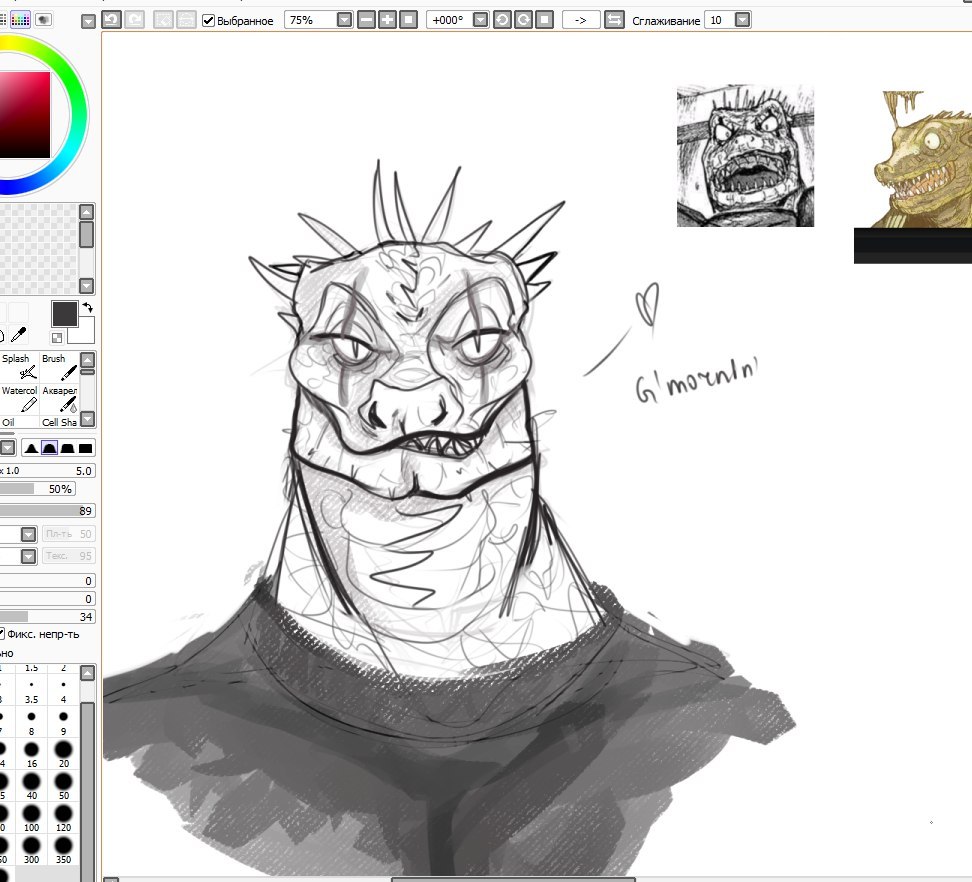
Task: Click the Undo arrow in the top toolbar
Action: click(x=111, y=20)
